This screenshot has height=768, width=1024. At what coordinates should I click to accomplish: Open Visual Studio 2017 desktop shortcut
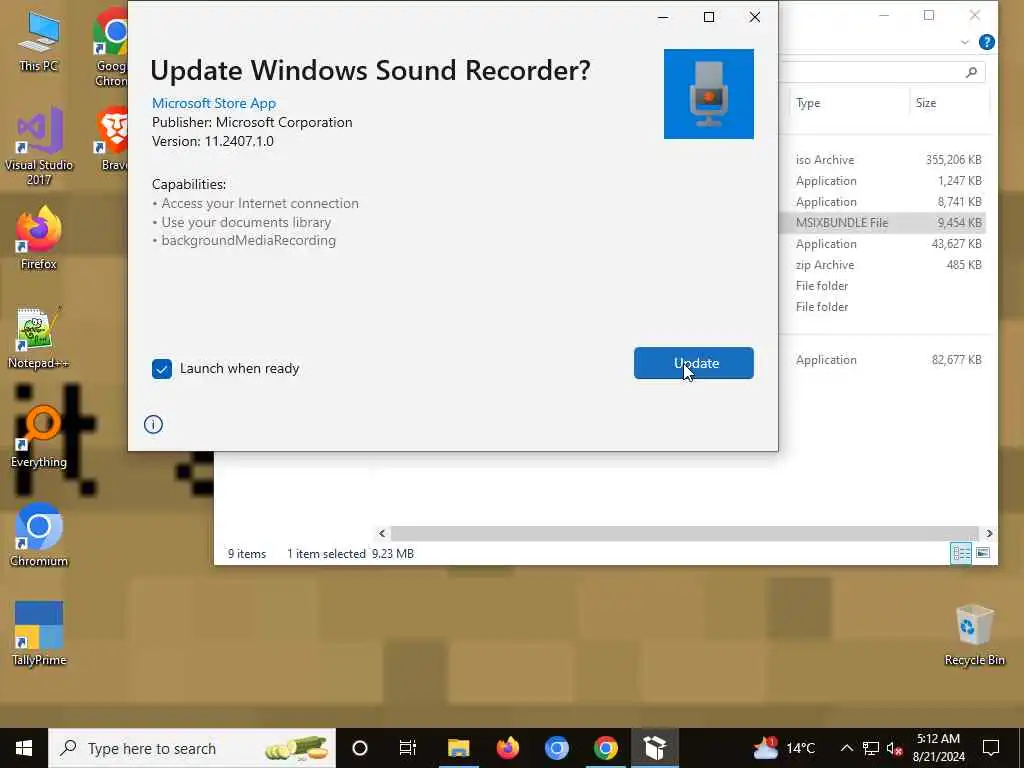coord(39,146)
